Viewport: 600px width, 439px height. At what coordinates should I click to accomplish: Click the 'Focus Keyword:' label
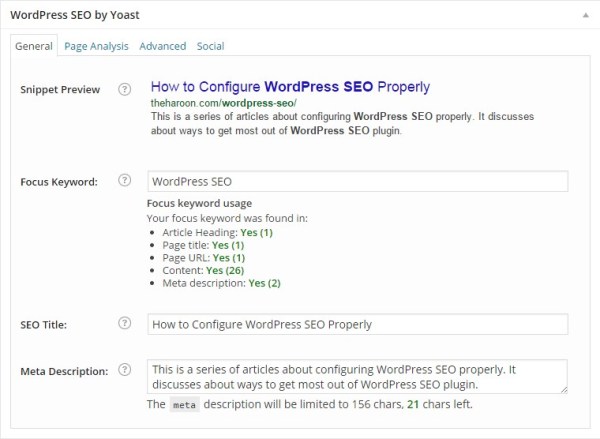click(x=59, y=182)
